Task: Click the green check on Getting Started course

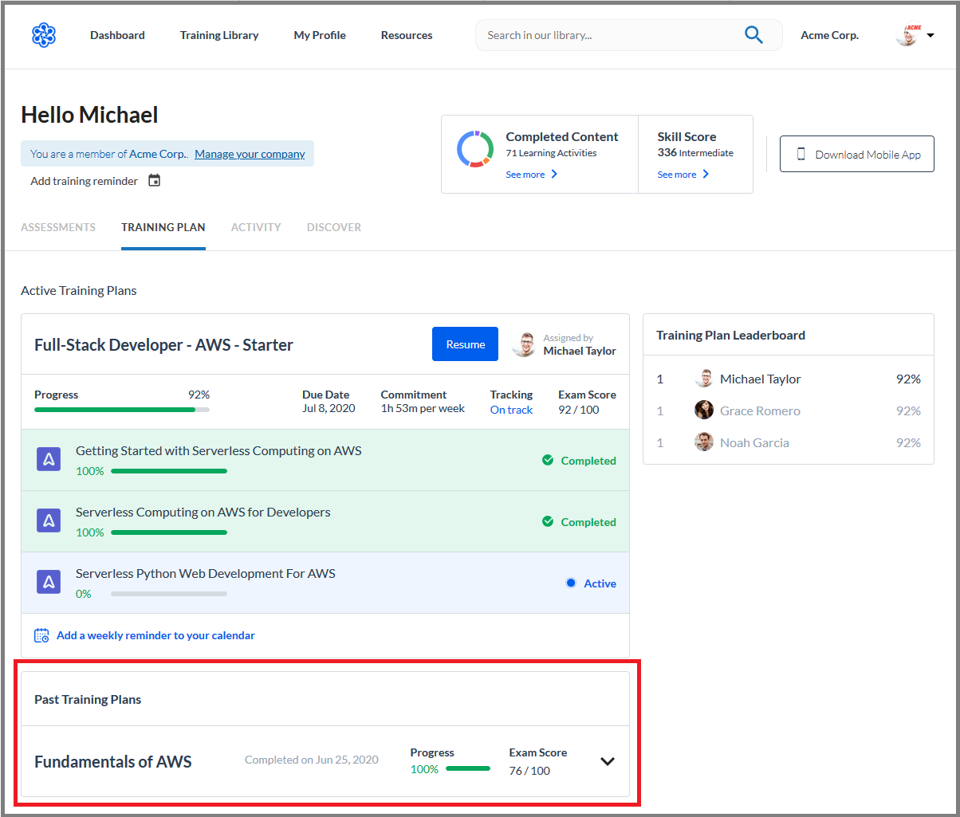Action: (547, 460)
